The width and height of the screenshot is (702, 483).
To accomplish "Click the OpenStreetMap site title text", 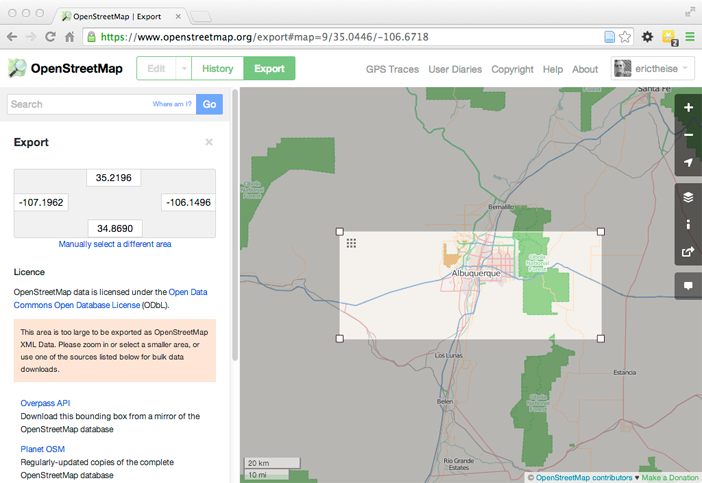I will (x=77, y=68).
